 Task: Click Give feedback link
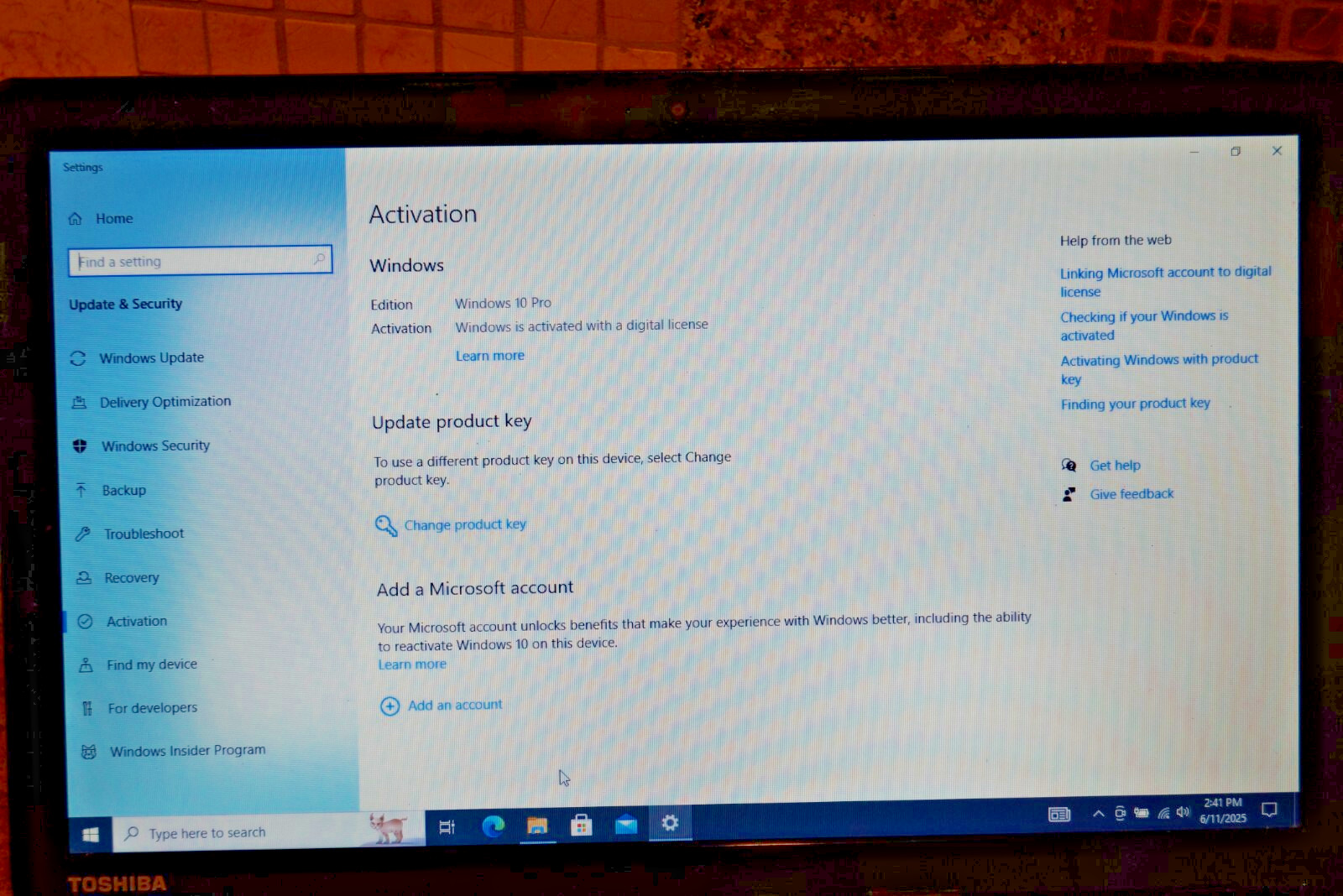point(1131,494)
